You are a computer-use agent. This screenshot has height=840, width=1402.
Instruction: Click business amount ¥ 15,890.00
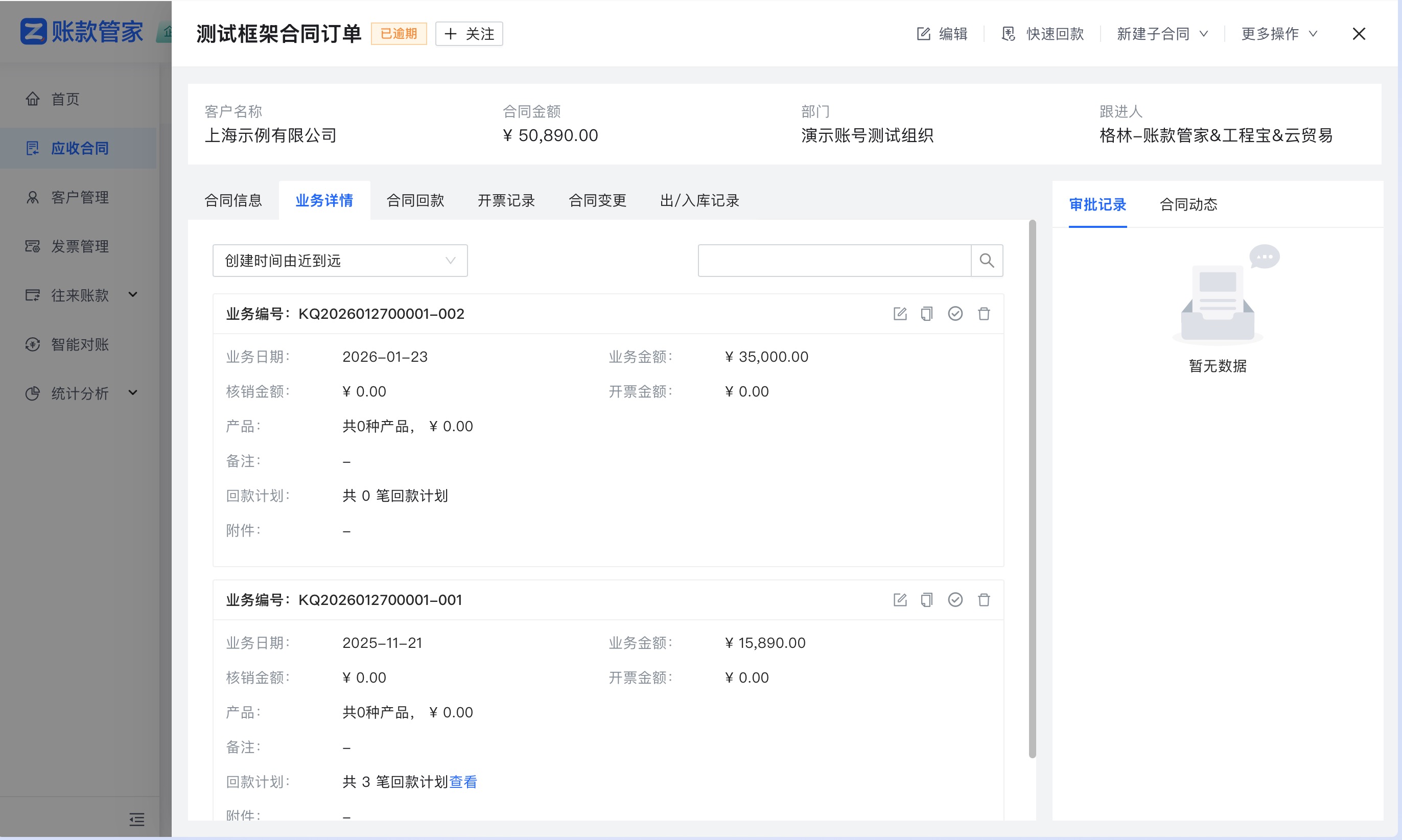765,643
